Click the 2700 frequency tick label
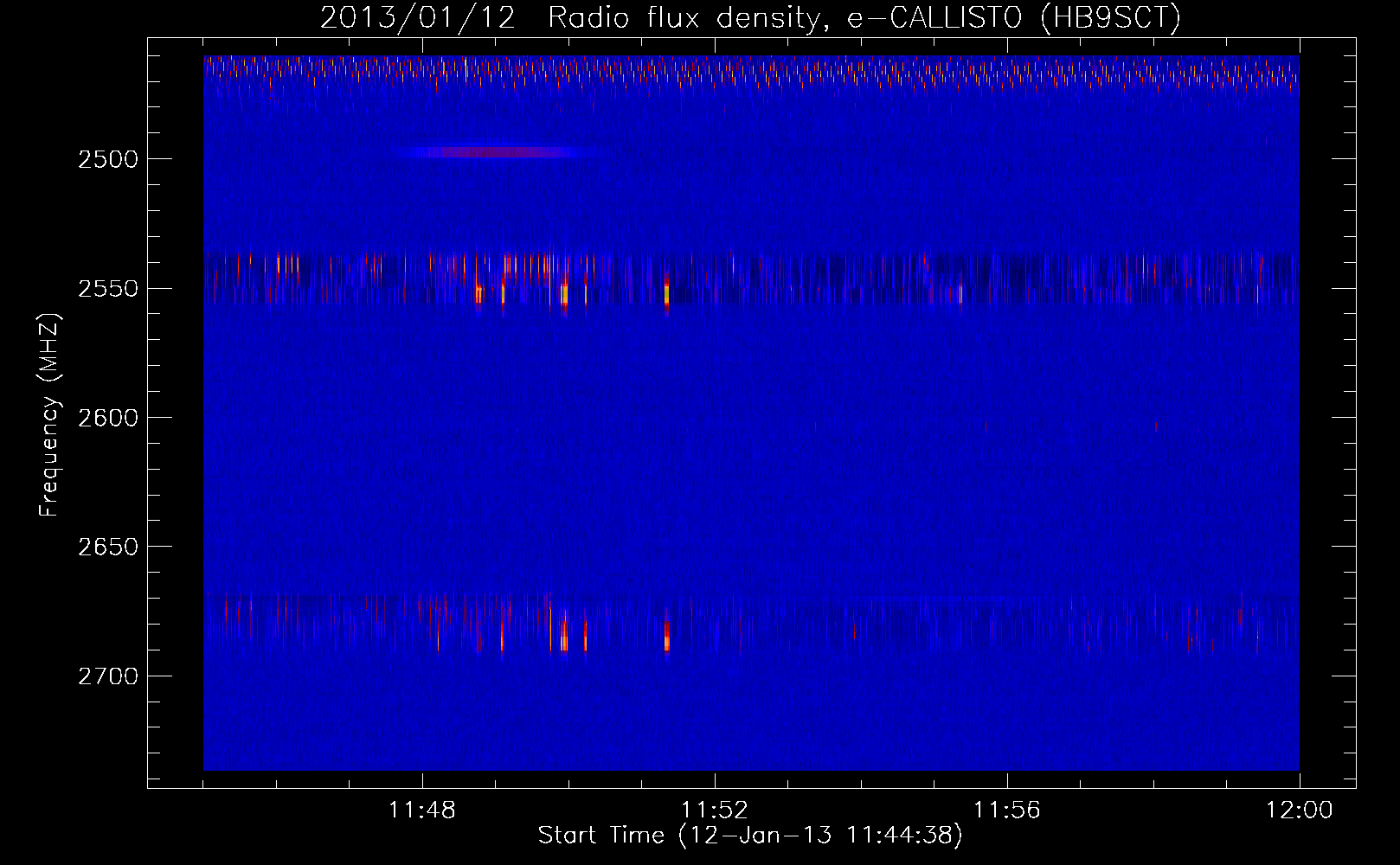Image resolution: width=1400 pixels, height=865 pixels. [x=108, y=676]
